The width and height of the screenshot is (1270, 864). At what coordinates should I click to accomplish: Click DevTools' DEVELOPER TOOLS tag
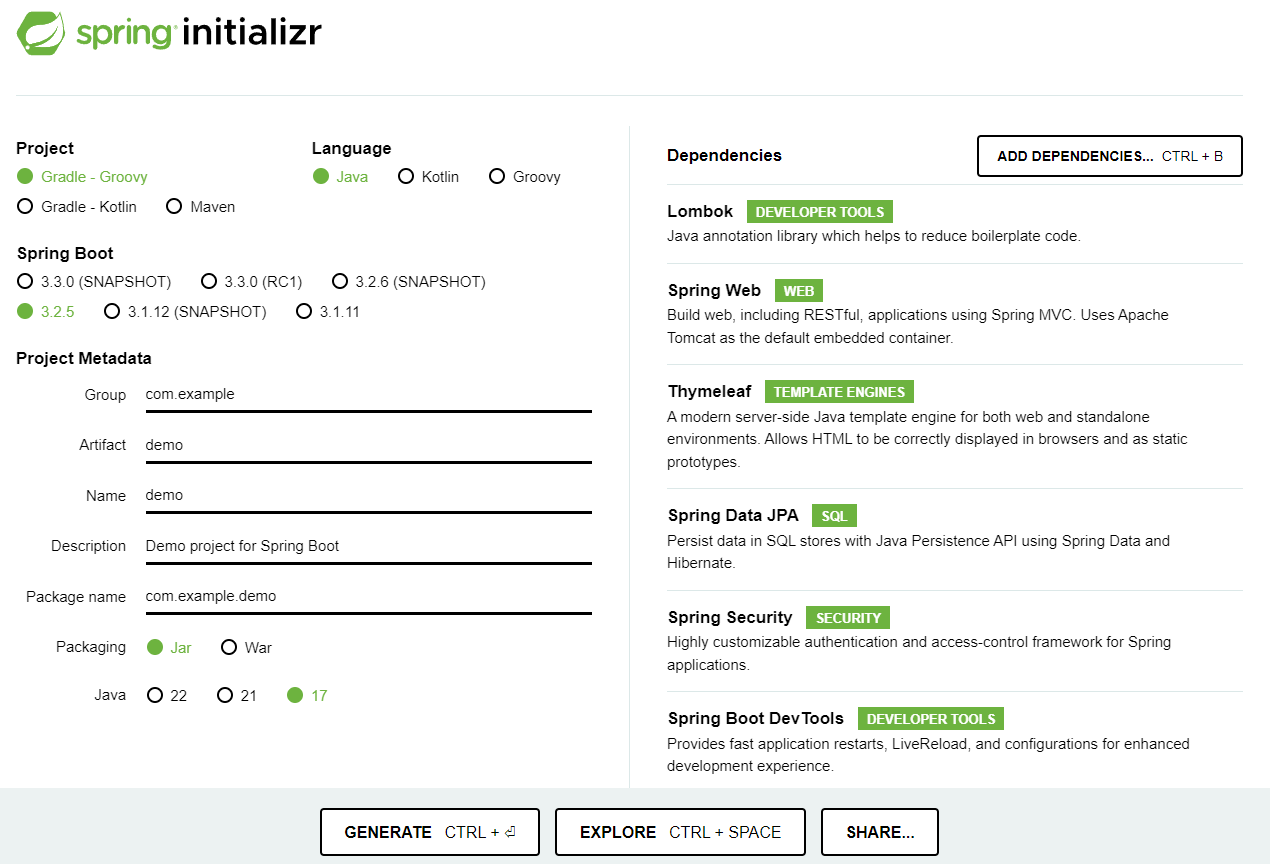[x=931, y=719]
